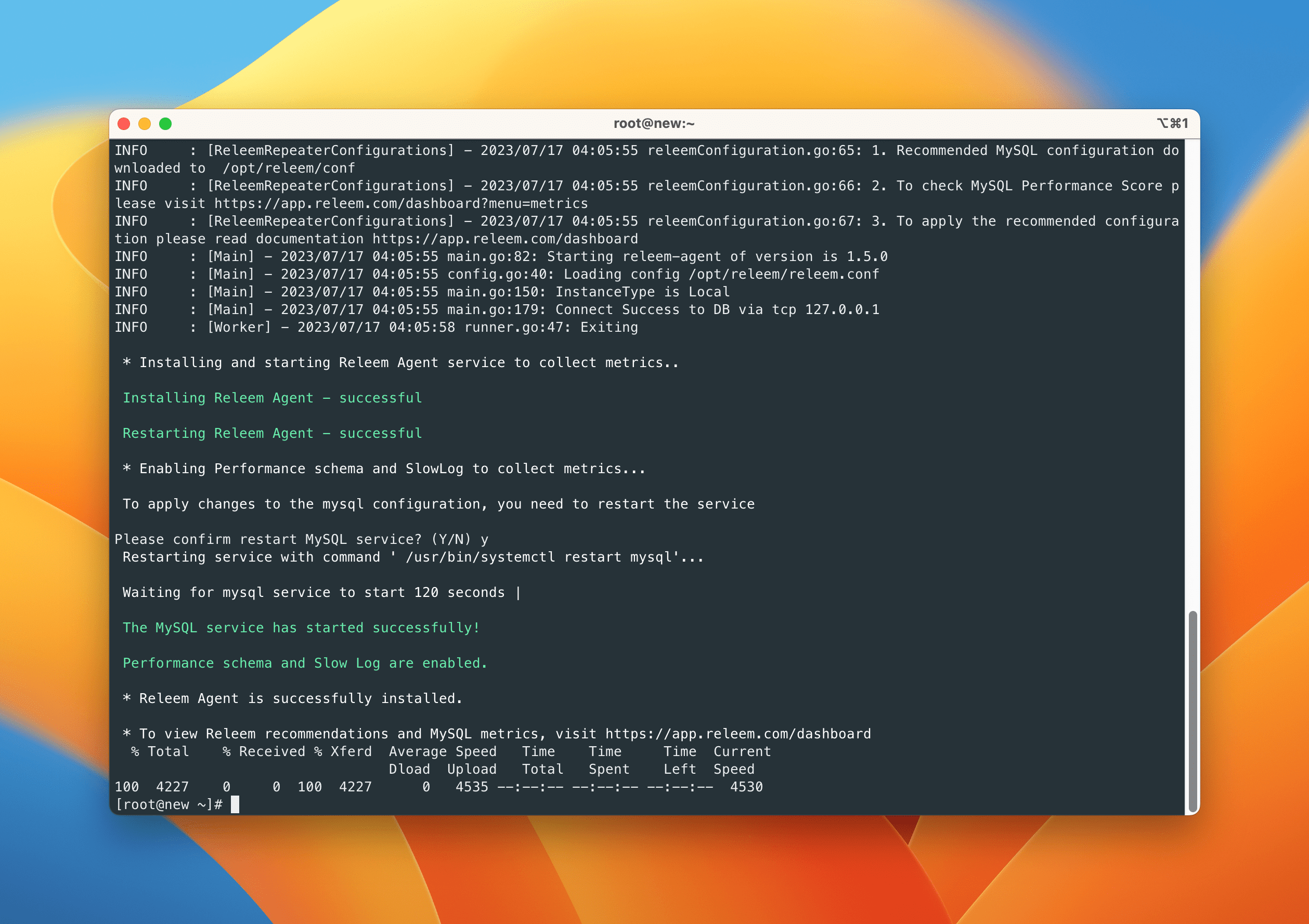Image resolution: width=1309 pixels, height=924 pixels.
Task: Click the terminal scrollbar thumb
Action: (x=1192, y=711)
